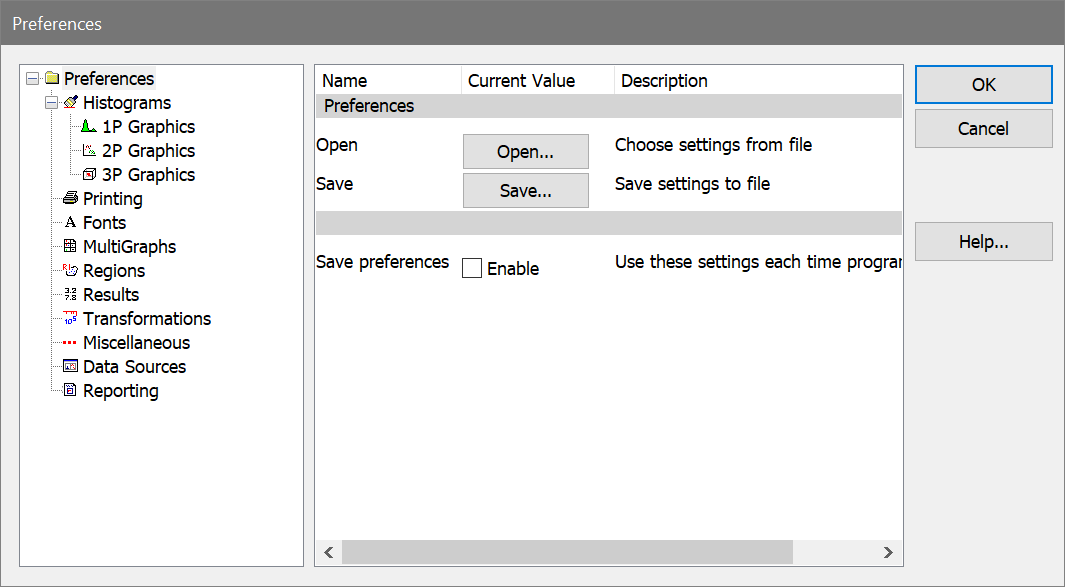Collapse the Preferences root tree node
Screen dimensions: 1065x587
(32, 79)
